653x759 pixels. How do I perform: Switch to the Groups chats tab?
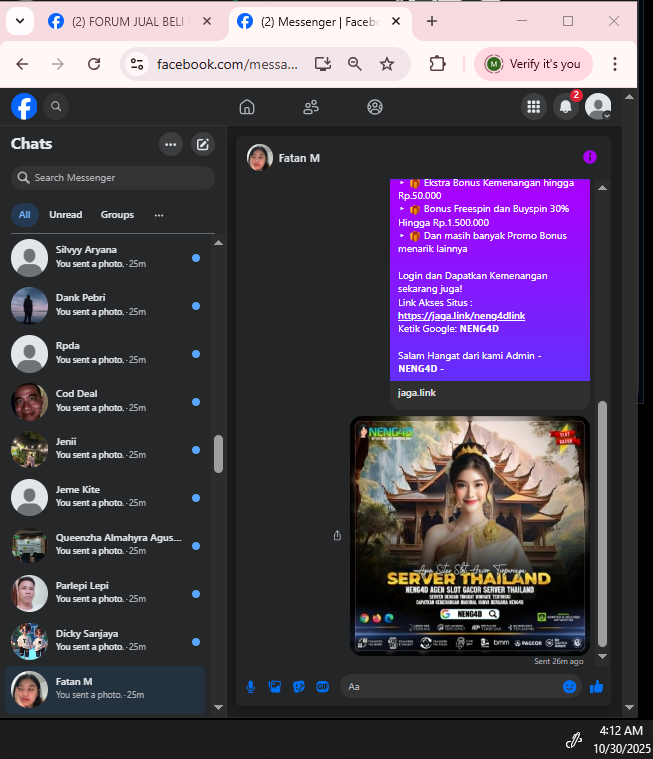point(117,215)
